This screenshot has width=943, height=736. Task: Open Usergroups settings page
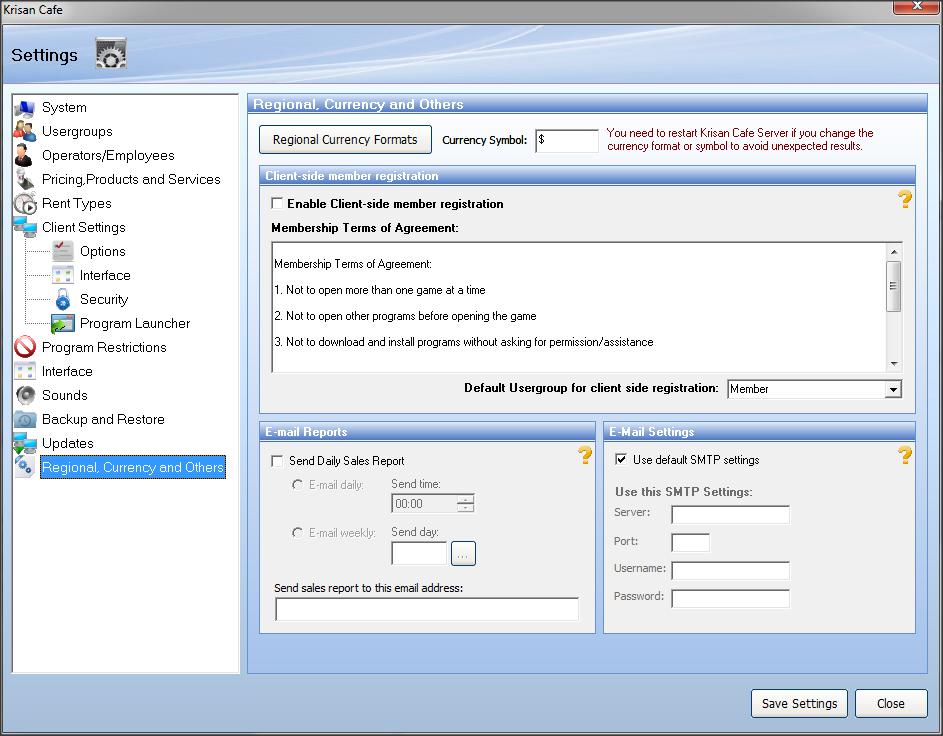coord(77,131)
